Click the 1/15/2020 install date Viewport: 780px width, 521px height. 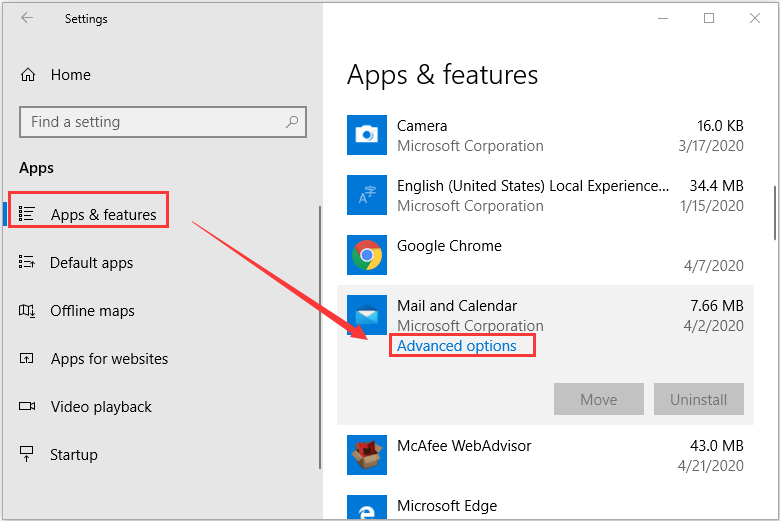pyautogui.click(x=712, y=206)
